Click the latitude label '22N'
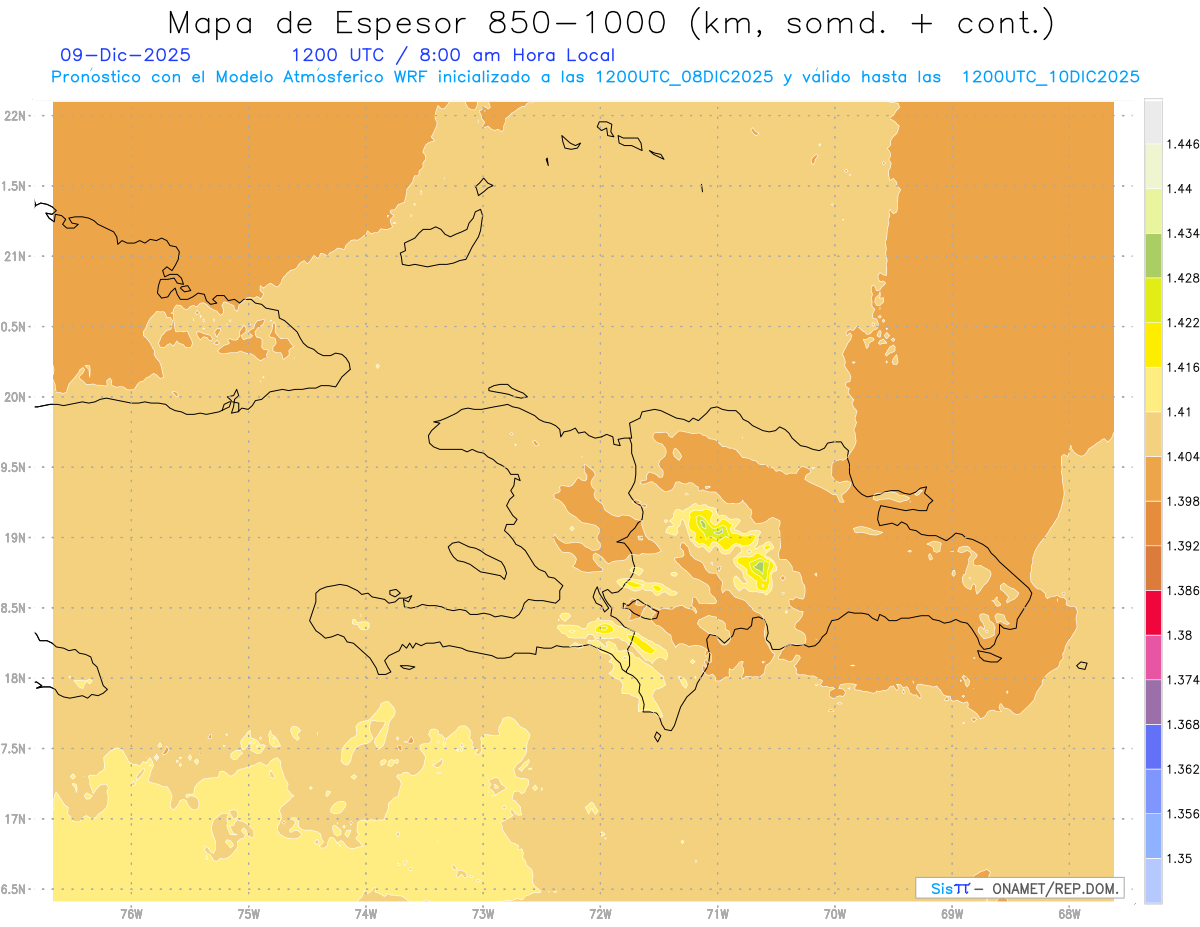The width and height of the screenshot is (1200, 927). coord(15,116)
